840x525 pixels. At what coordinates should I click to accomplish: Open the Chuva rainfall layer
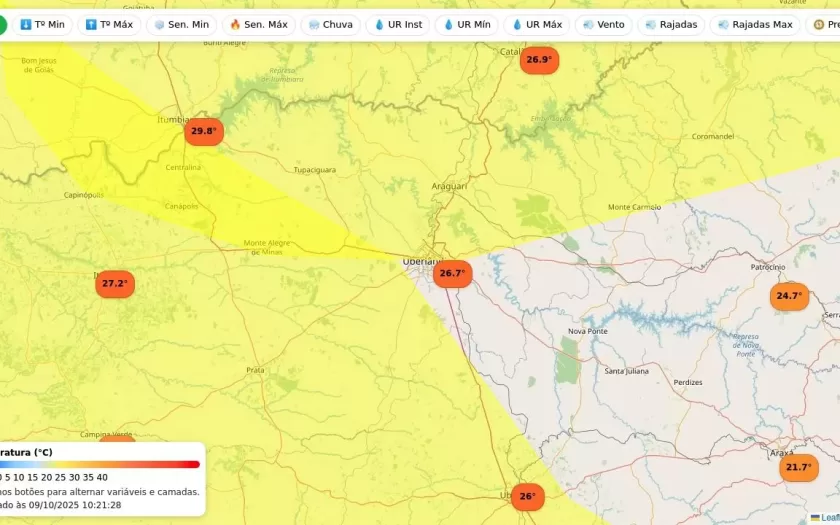330,24
